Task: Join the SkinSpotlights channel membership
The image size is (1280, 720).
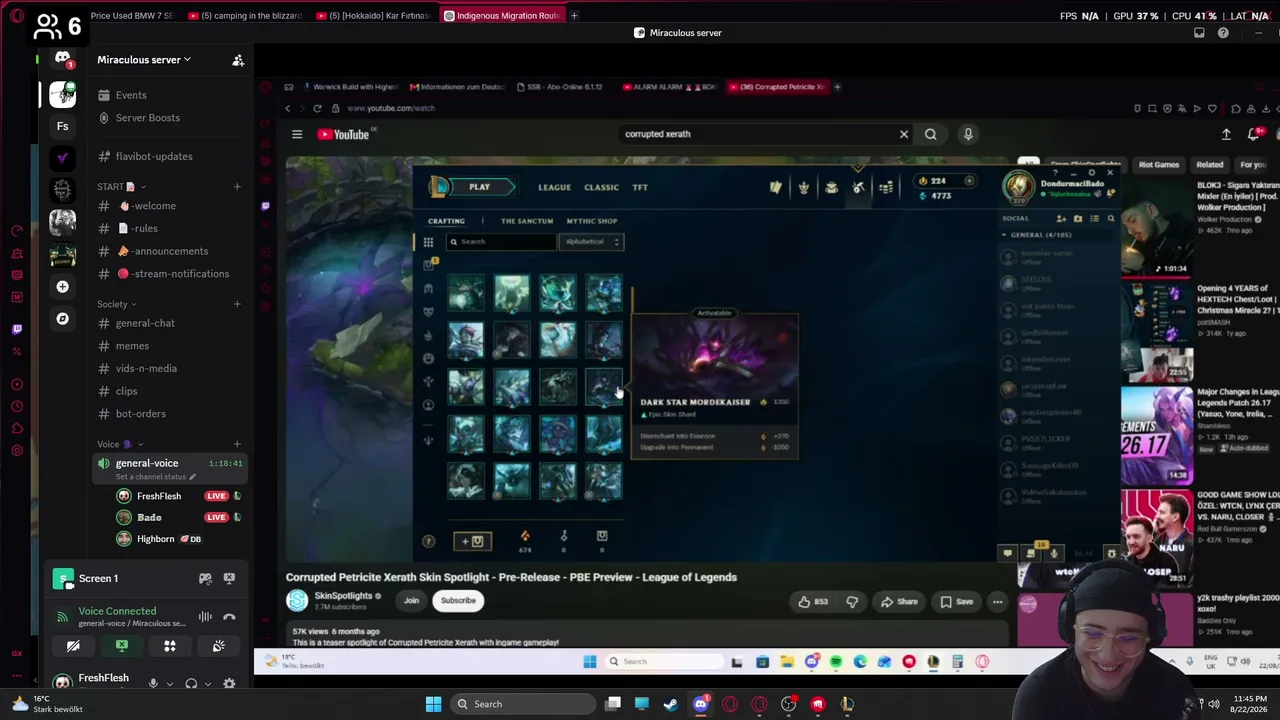Action: pyautogui.click(x=411, y=601)
